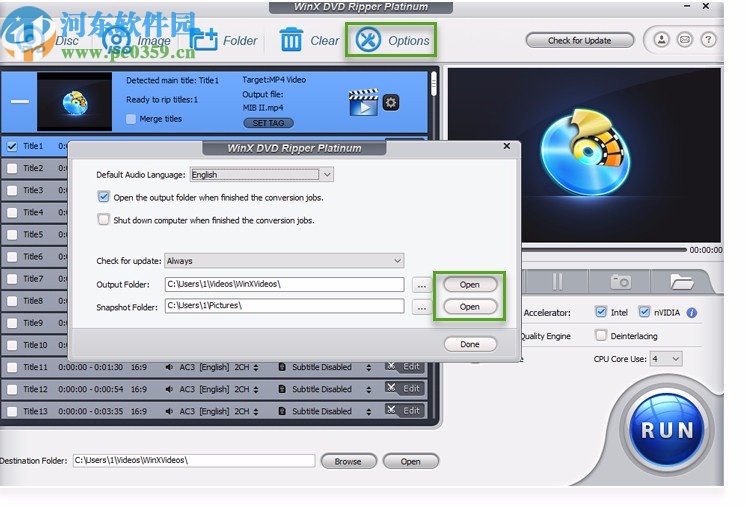
Task: Load a DVD Folder source
Action: tap(224, 40)
